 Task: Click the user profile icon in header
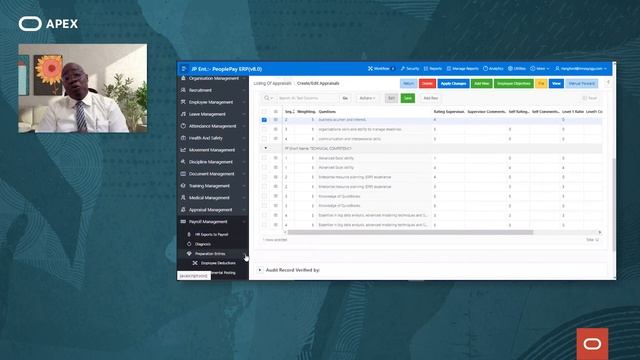tap(557, 69)
